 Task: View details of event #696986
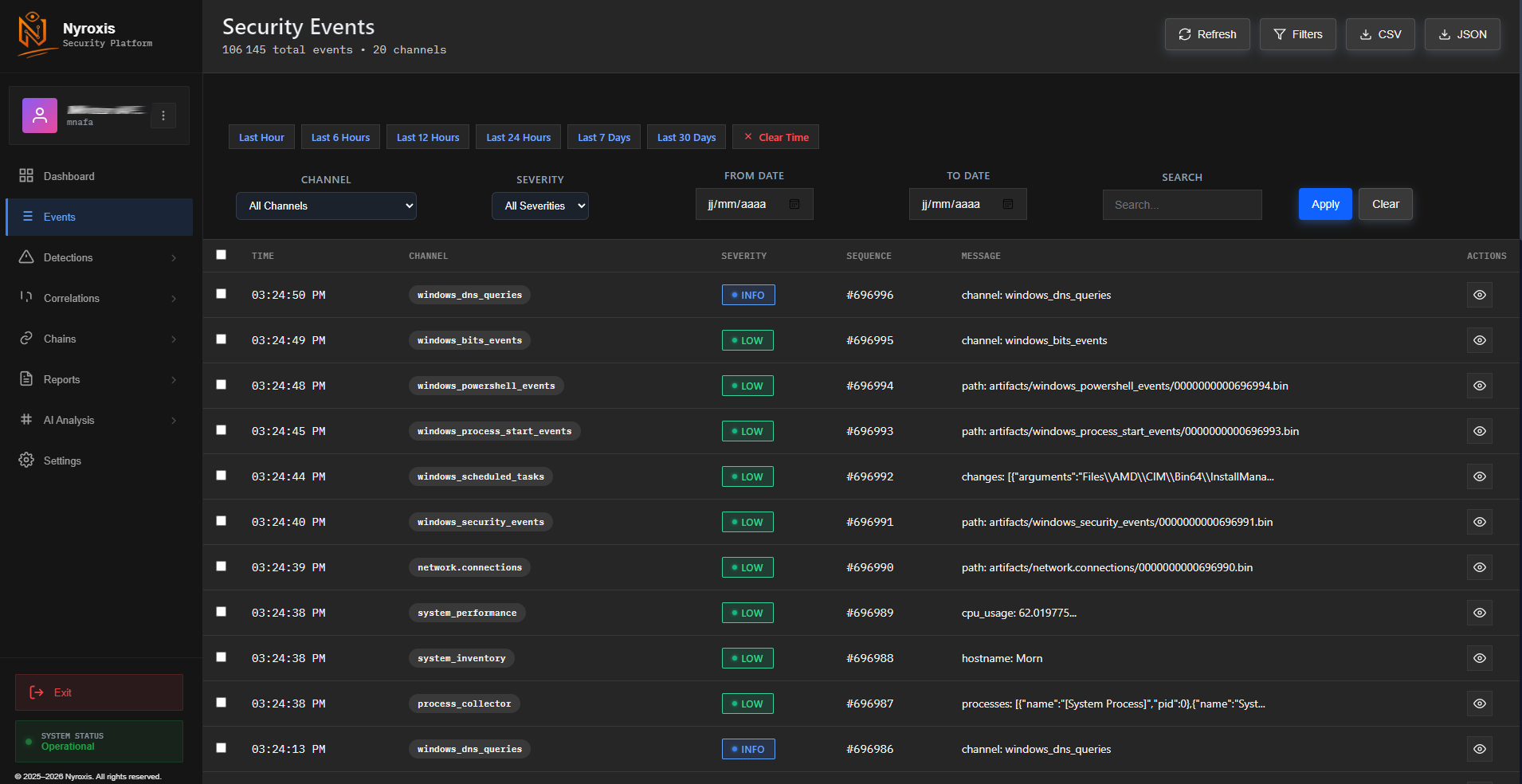point(1480,749)
